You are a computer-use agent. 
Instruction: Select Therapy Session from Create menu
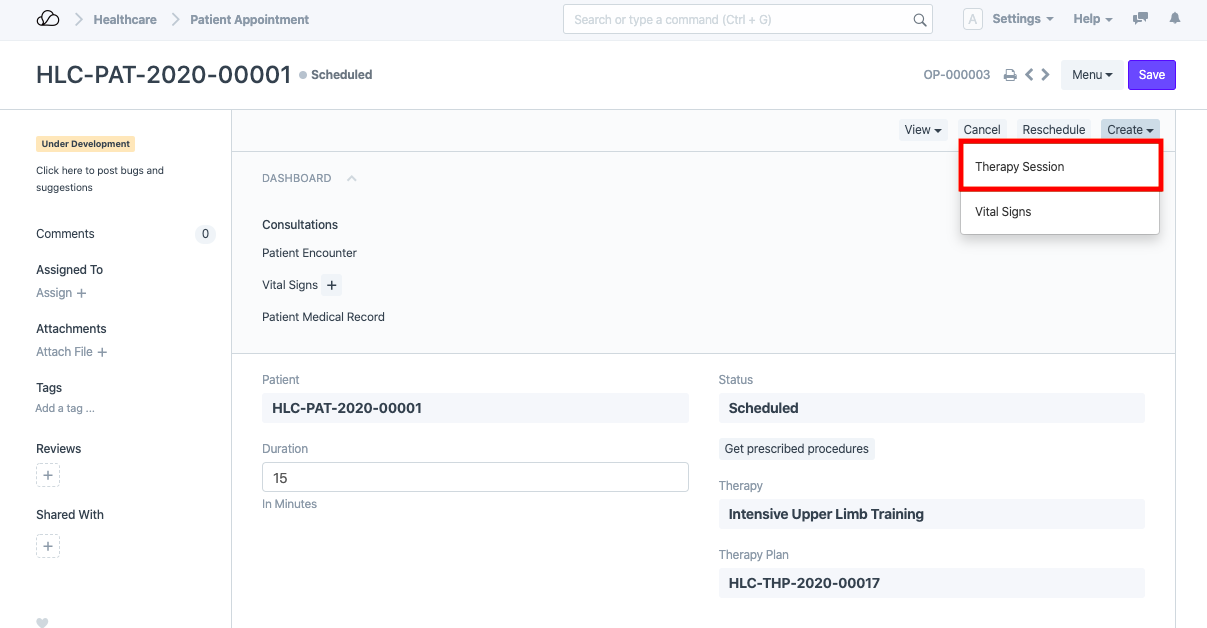(1020, 167)
